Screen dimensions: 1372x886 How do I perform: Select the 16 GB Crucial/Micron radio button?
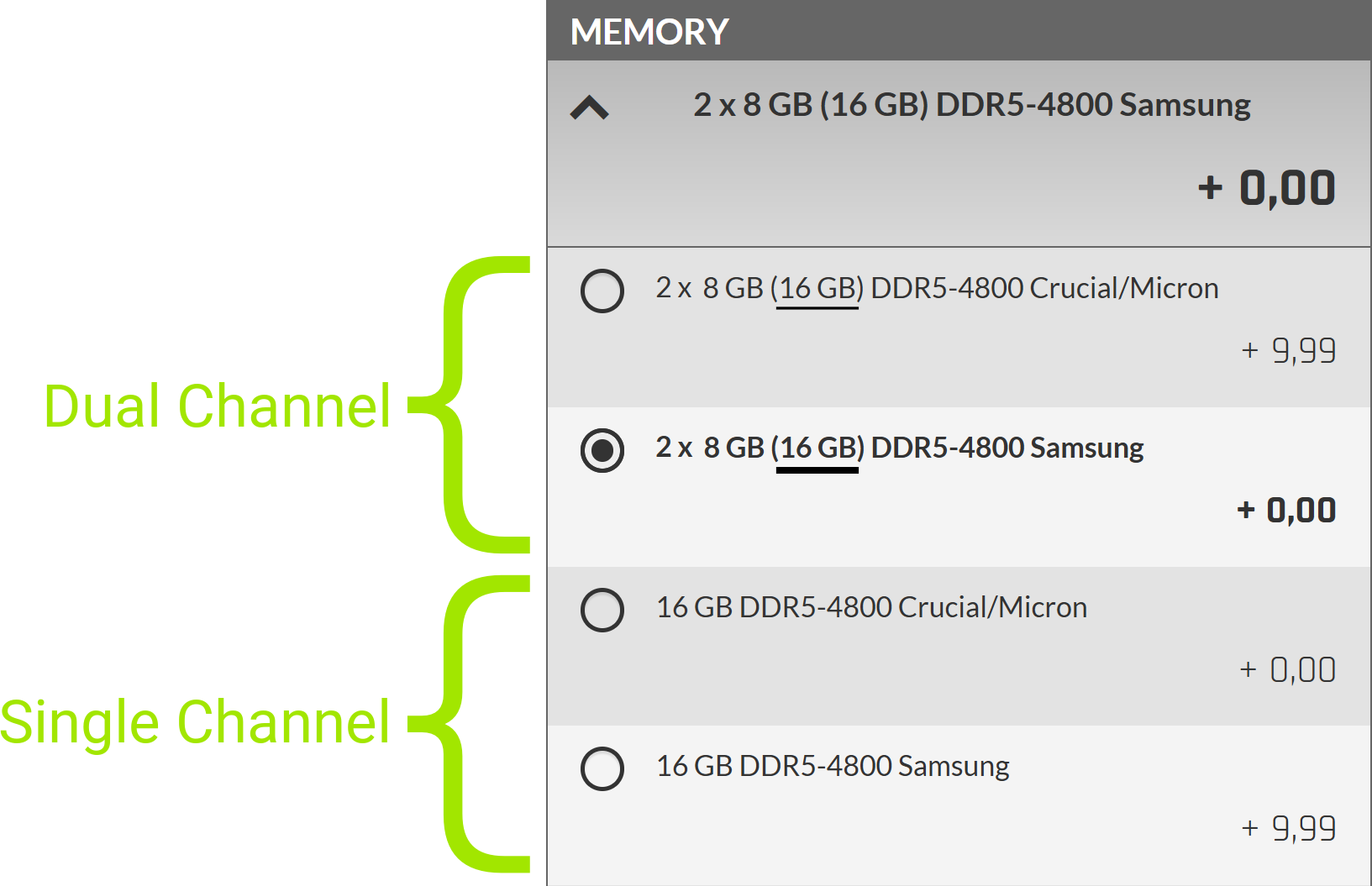(602, 611)
